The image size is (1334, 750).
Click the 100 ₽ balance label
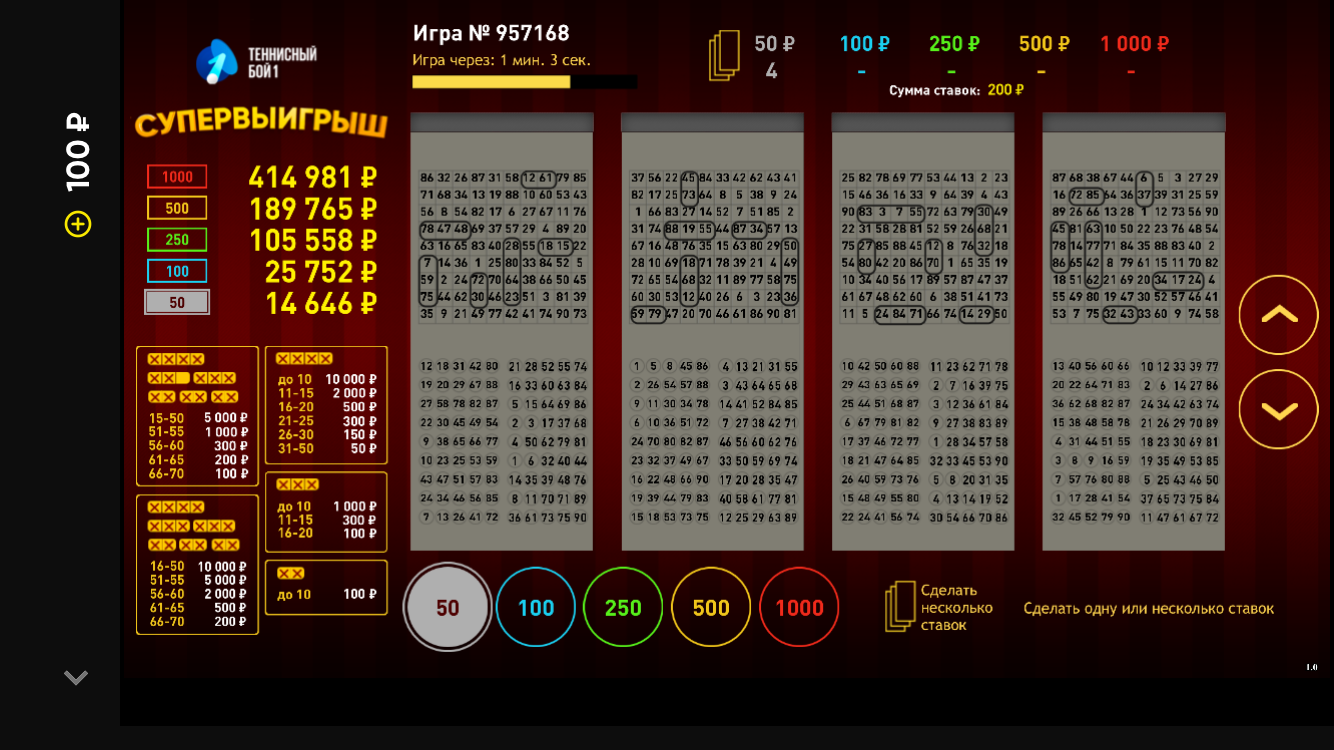pyautogui.click(x=78, y=152)
